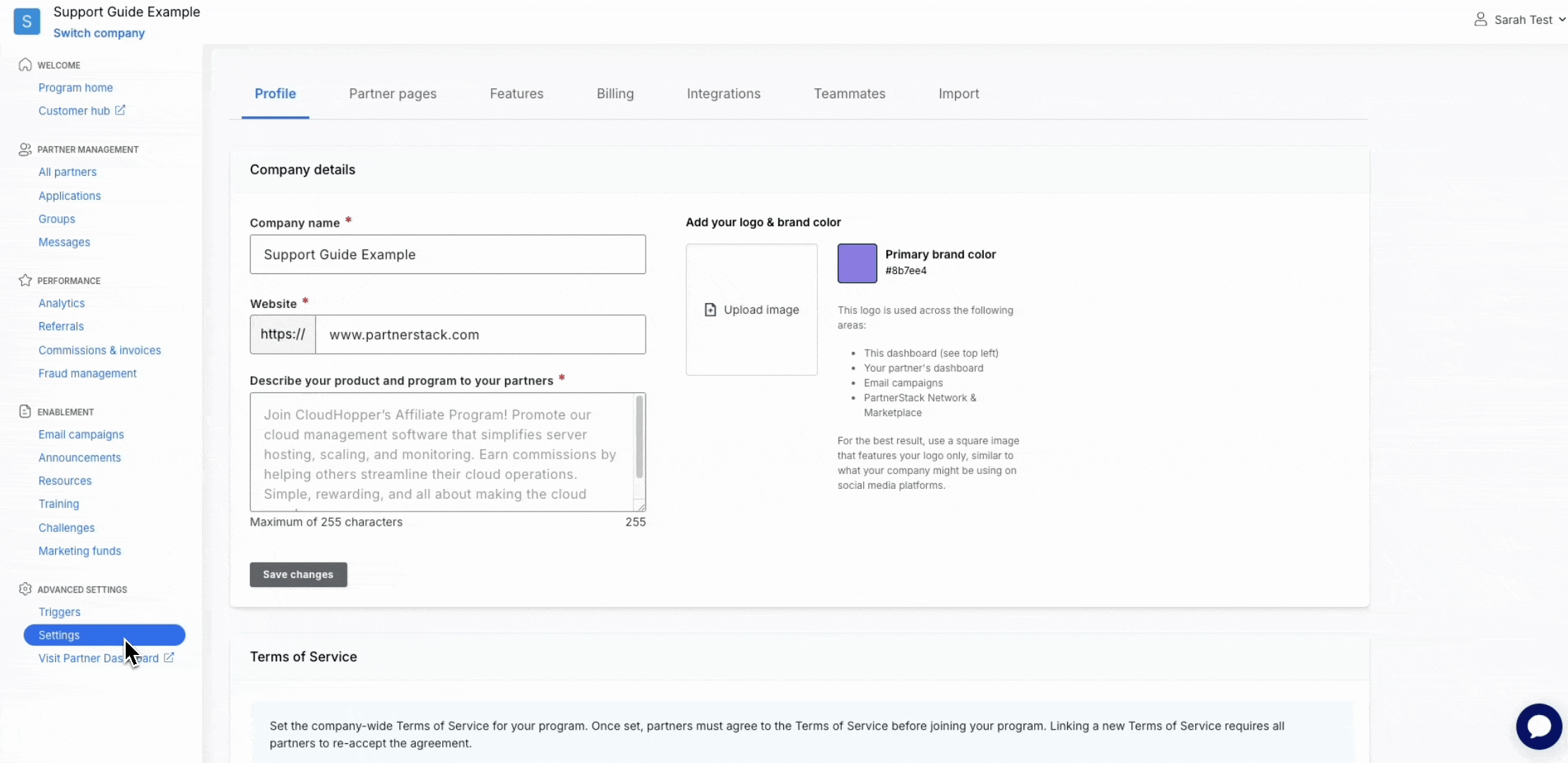The width and height of the screenshot is (1568, 763).
Task: Switch to the Profile tab
Action: click(275, 94)
